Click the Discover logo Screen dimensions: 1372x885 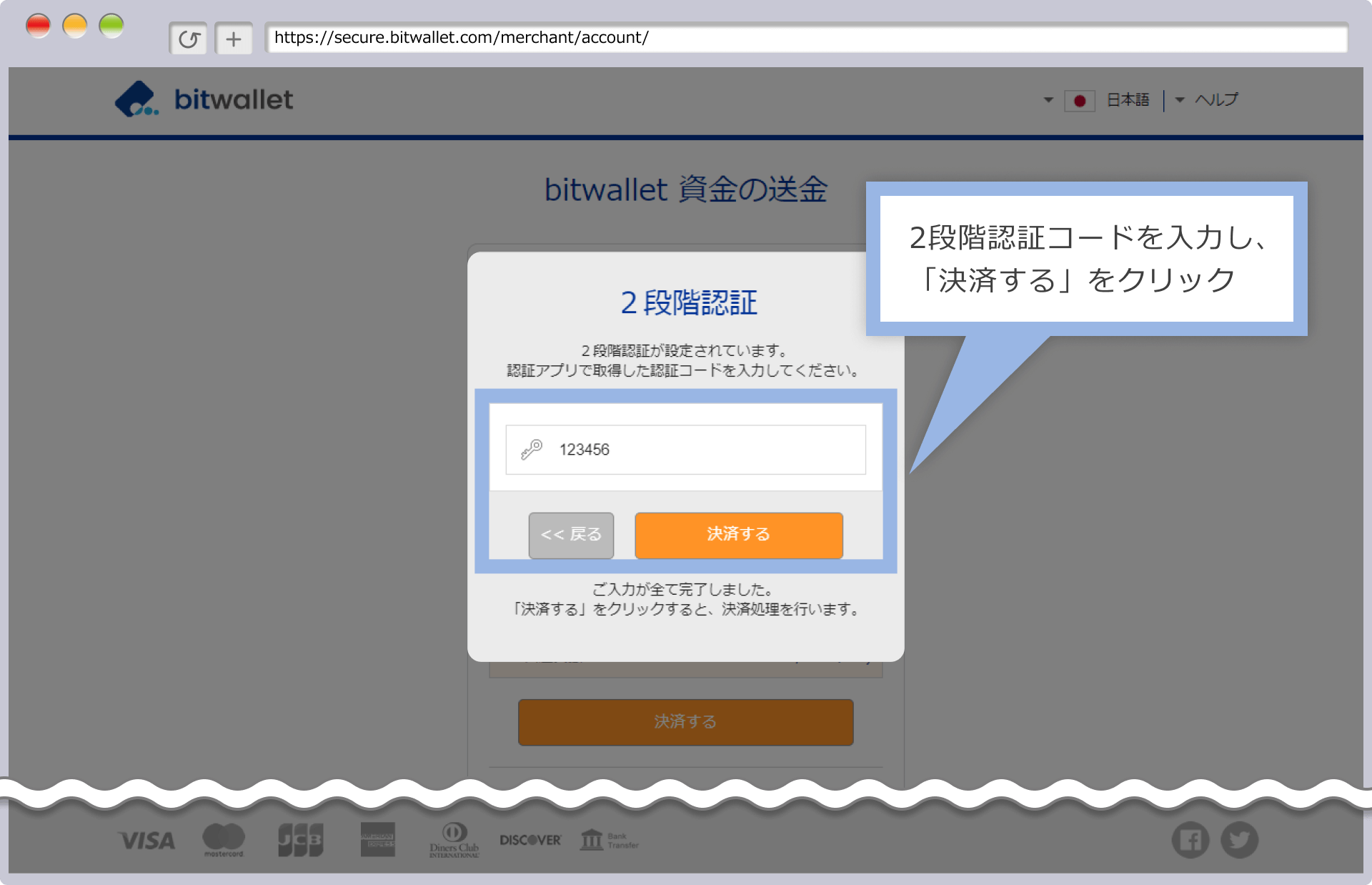point(530,840)
